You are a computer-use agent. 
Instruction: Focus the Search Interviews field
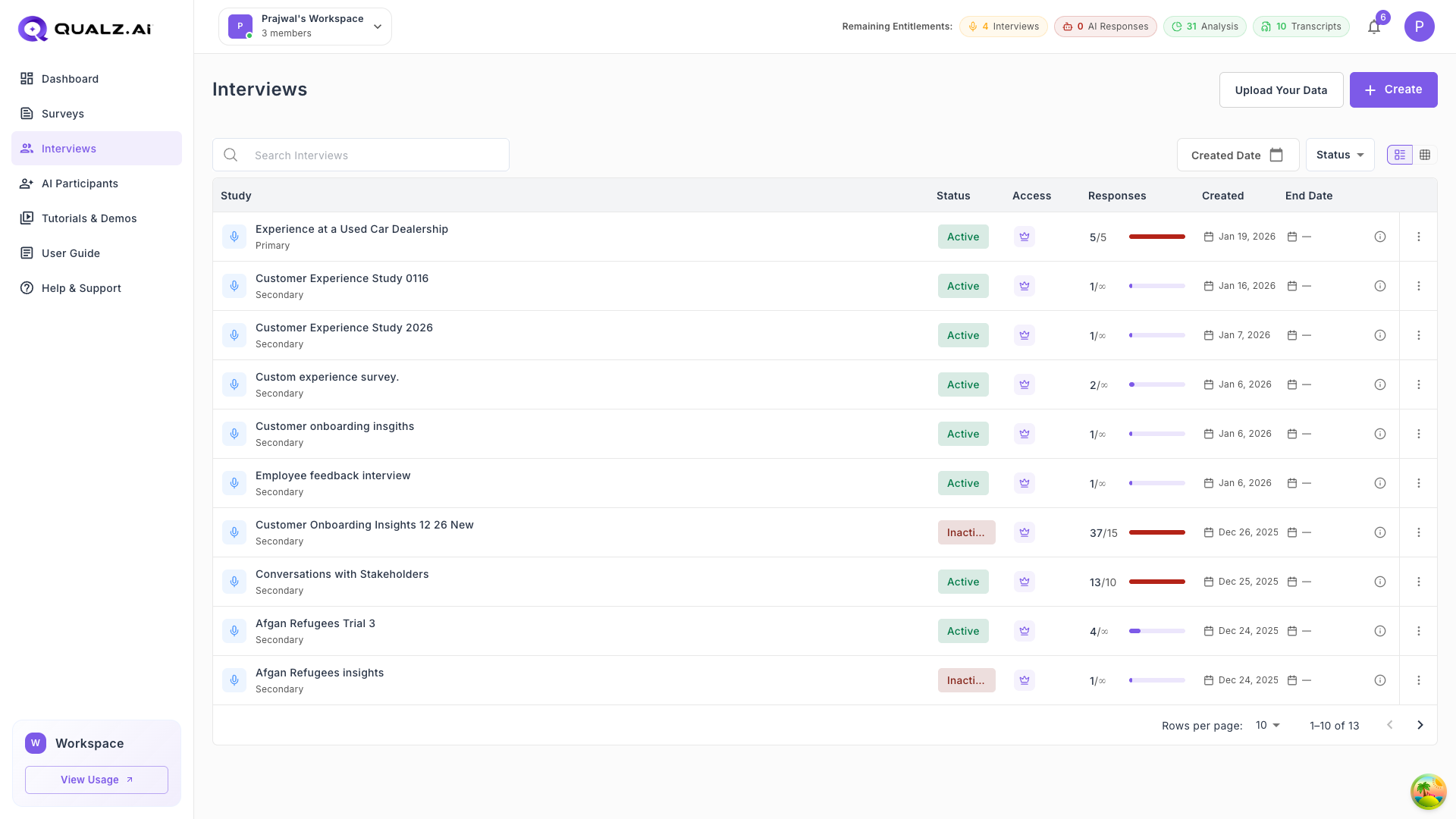pyautogui.click(x=372, y=155)
